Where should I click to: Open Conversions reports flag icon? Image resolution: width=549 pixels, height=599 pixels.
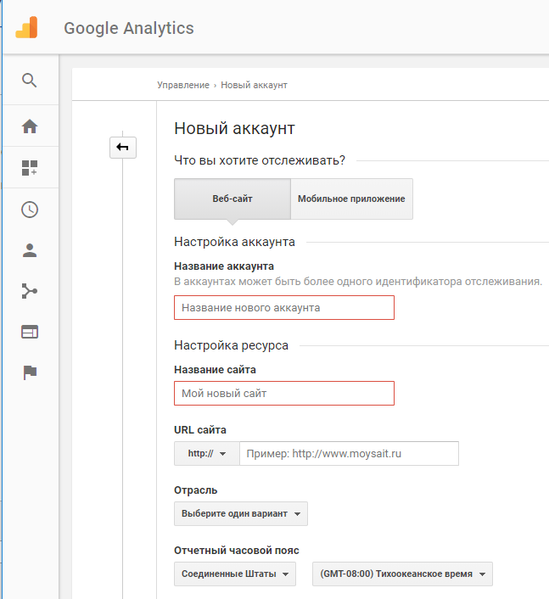[30, 372]
